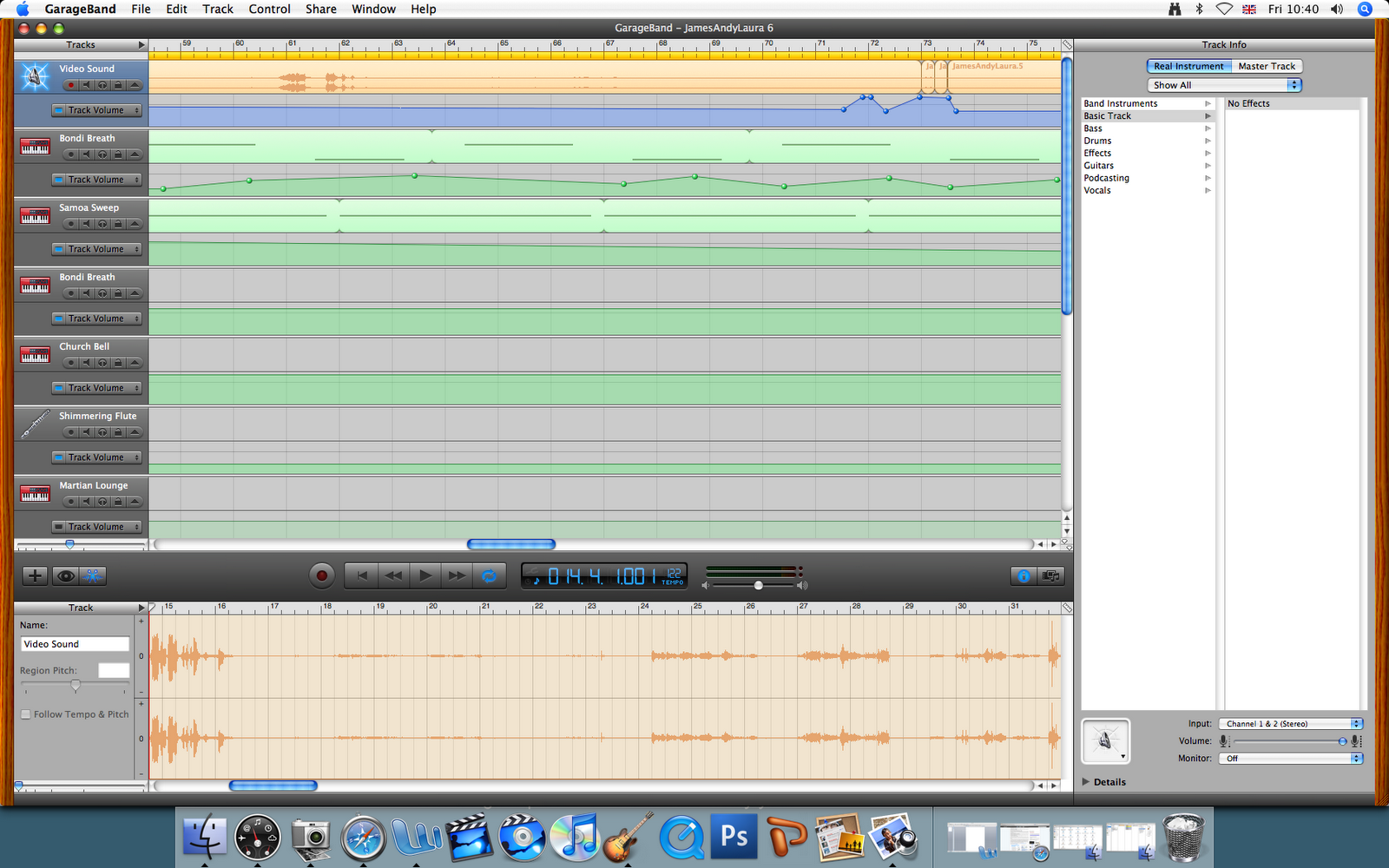
Task: Open the Monitor dropdown
Action: (1291, 759)
